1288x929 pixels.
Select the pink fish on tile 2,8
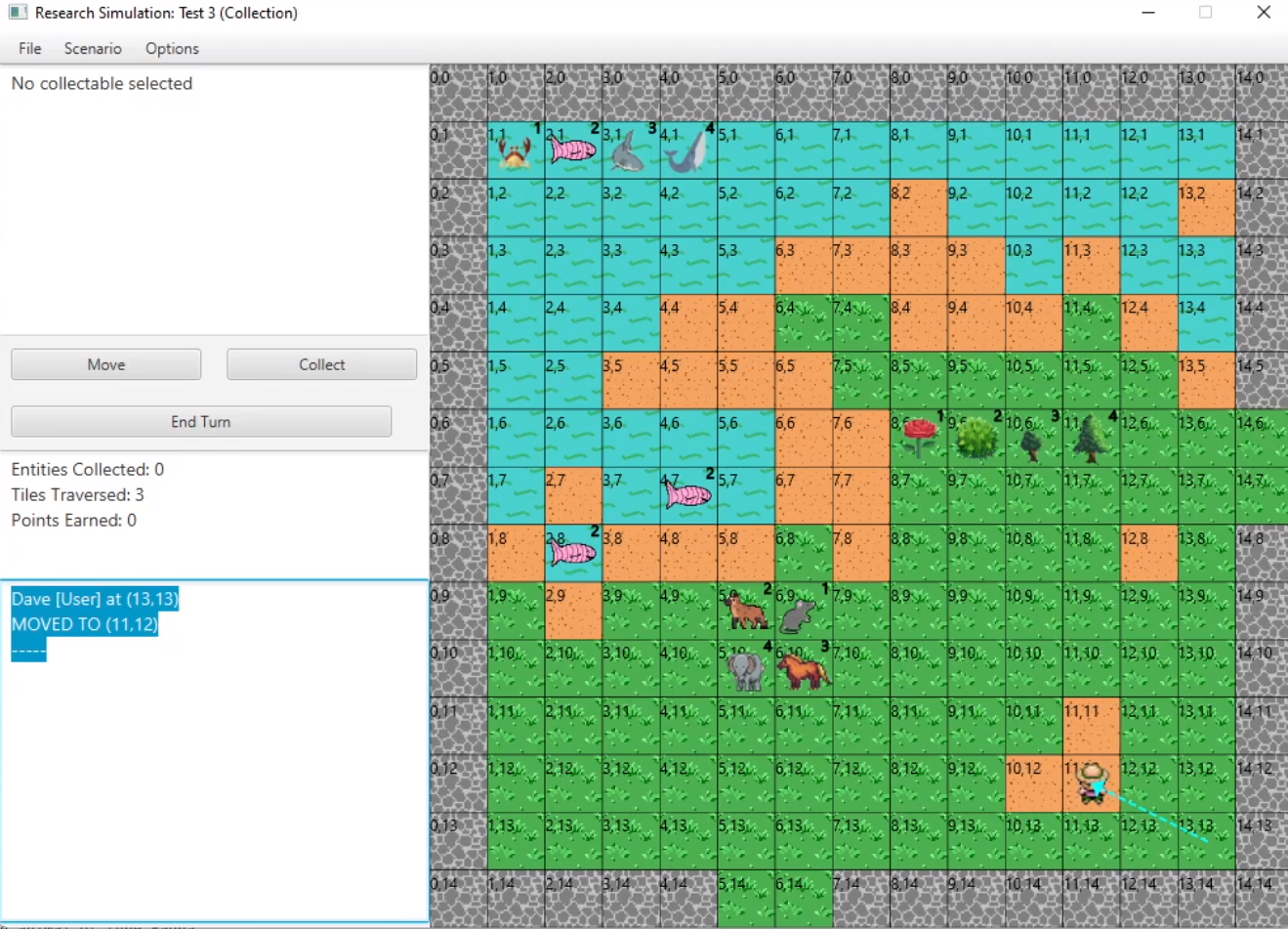click(x=572, y=554)
